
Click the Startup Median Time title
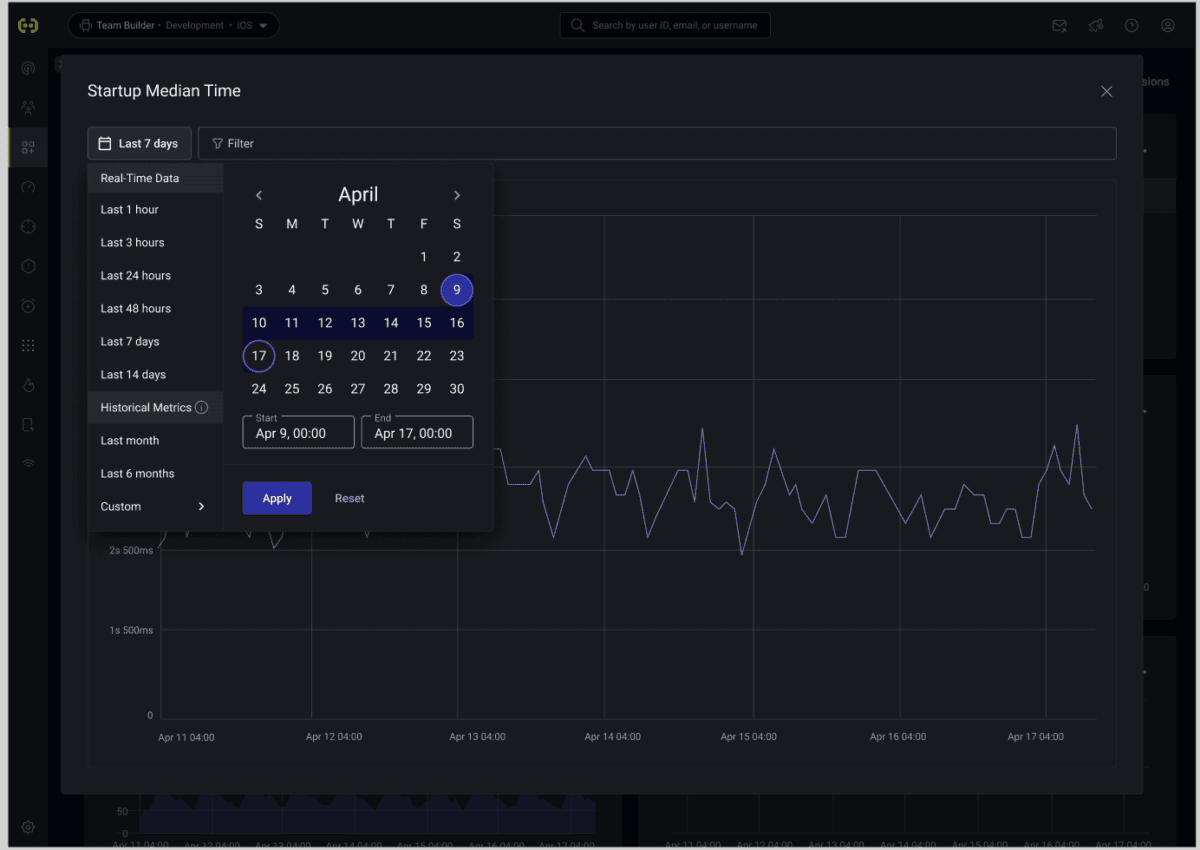pos(164,91)
